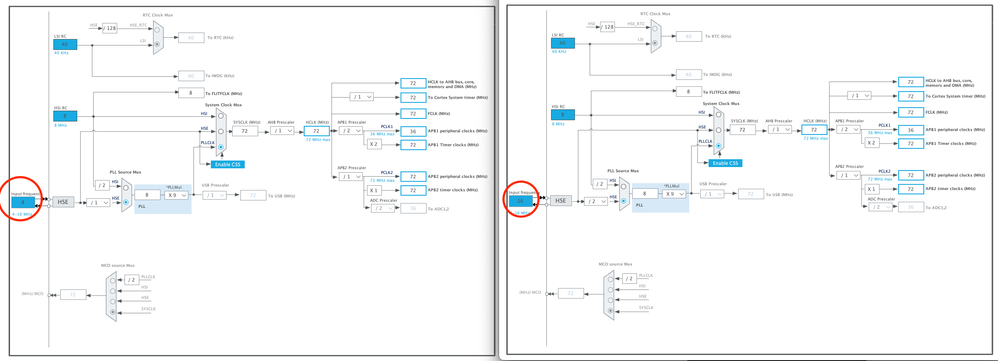The height and width of the screenshot is (361, 998).
Task: Pick LSI in RTC Clock Mux, left diagram
Action: pos(157,43)
